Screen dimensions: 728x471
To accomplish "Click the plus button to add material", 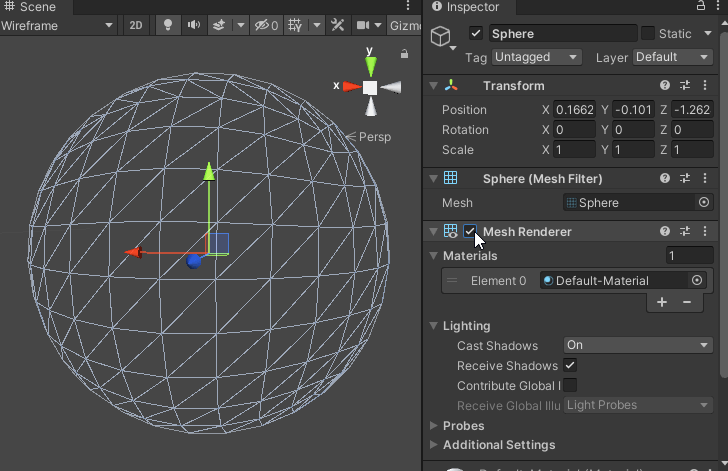I will (x=662, y=302).
